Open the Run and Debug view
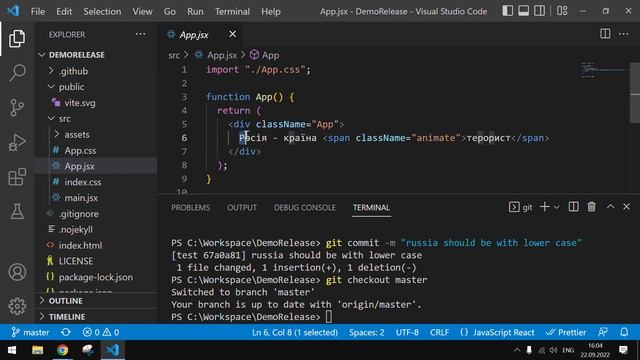The image size is (640, 360). tap(17, 142)
